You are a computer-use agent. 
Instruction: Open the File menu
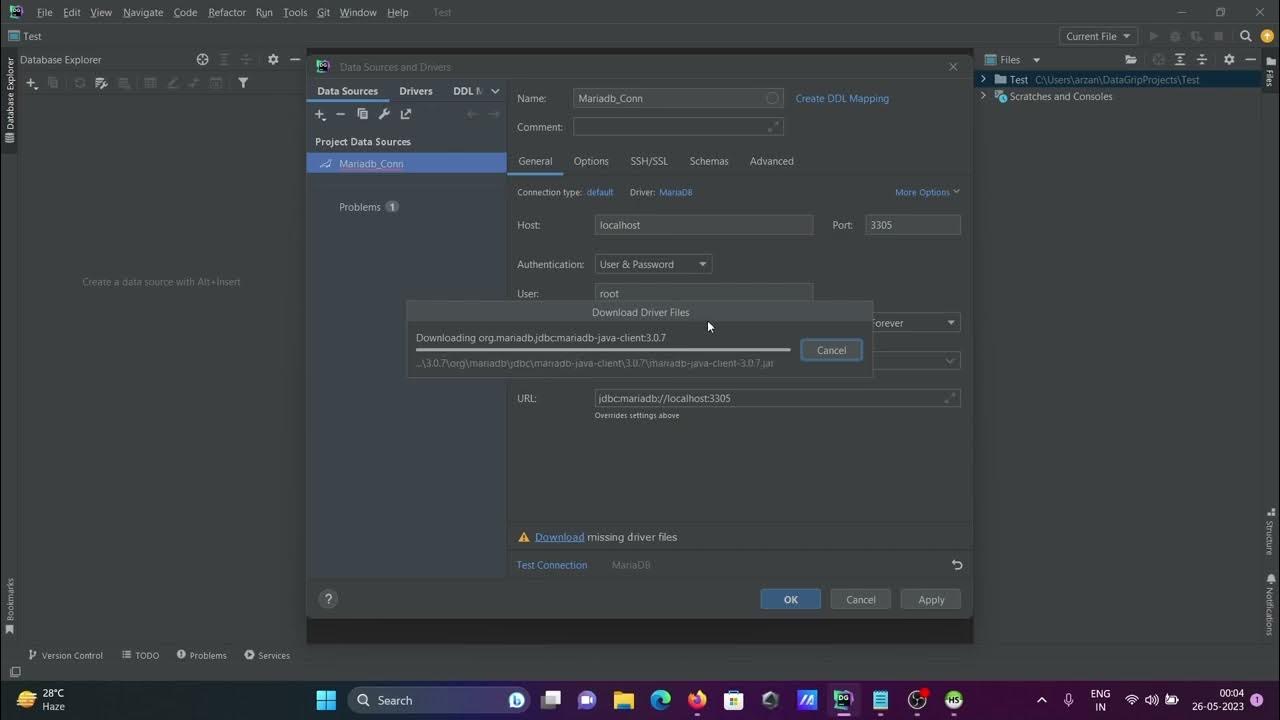click(x=45, y=12)
